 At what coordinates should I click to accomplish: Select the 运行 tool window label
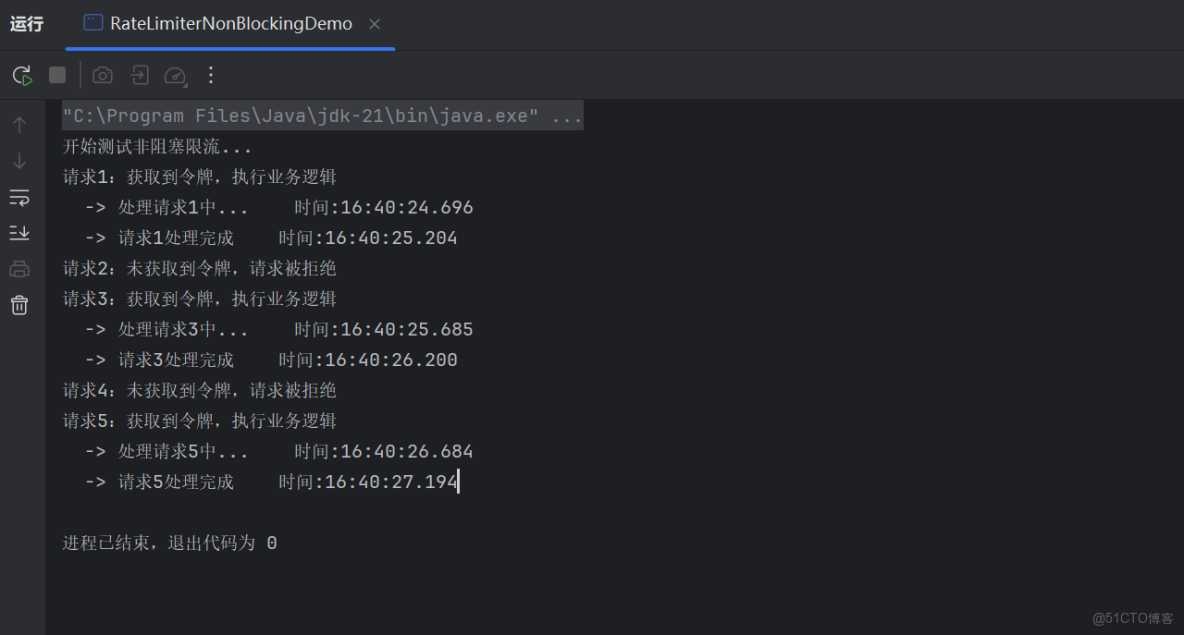coord(26,24)
